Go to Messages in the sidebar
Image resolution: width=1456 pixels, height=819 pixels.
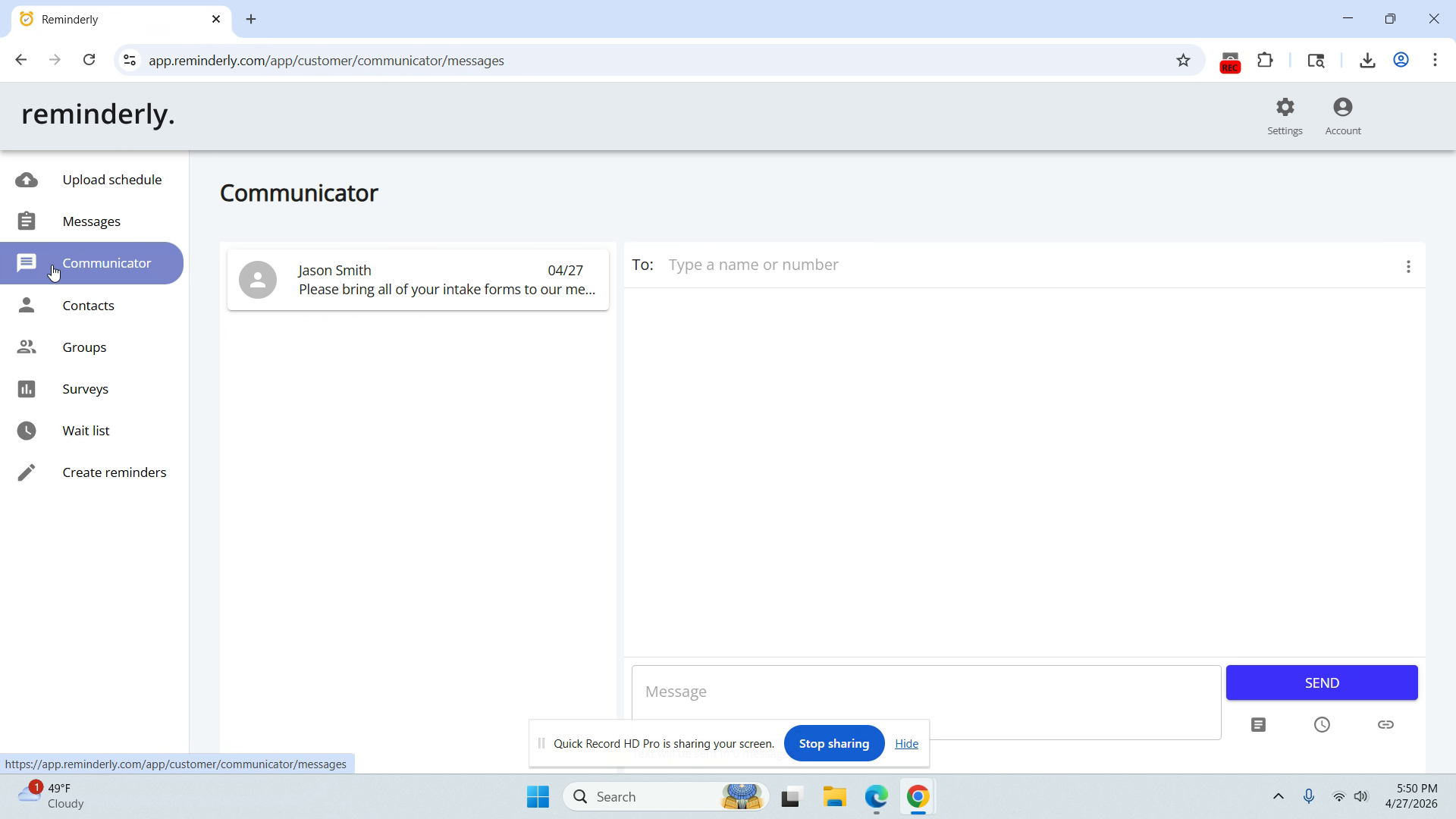[x=92, y=221]
